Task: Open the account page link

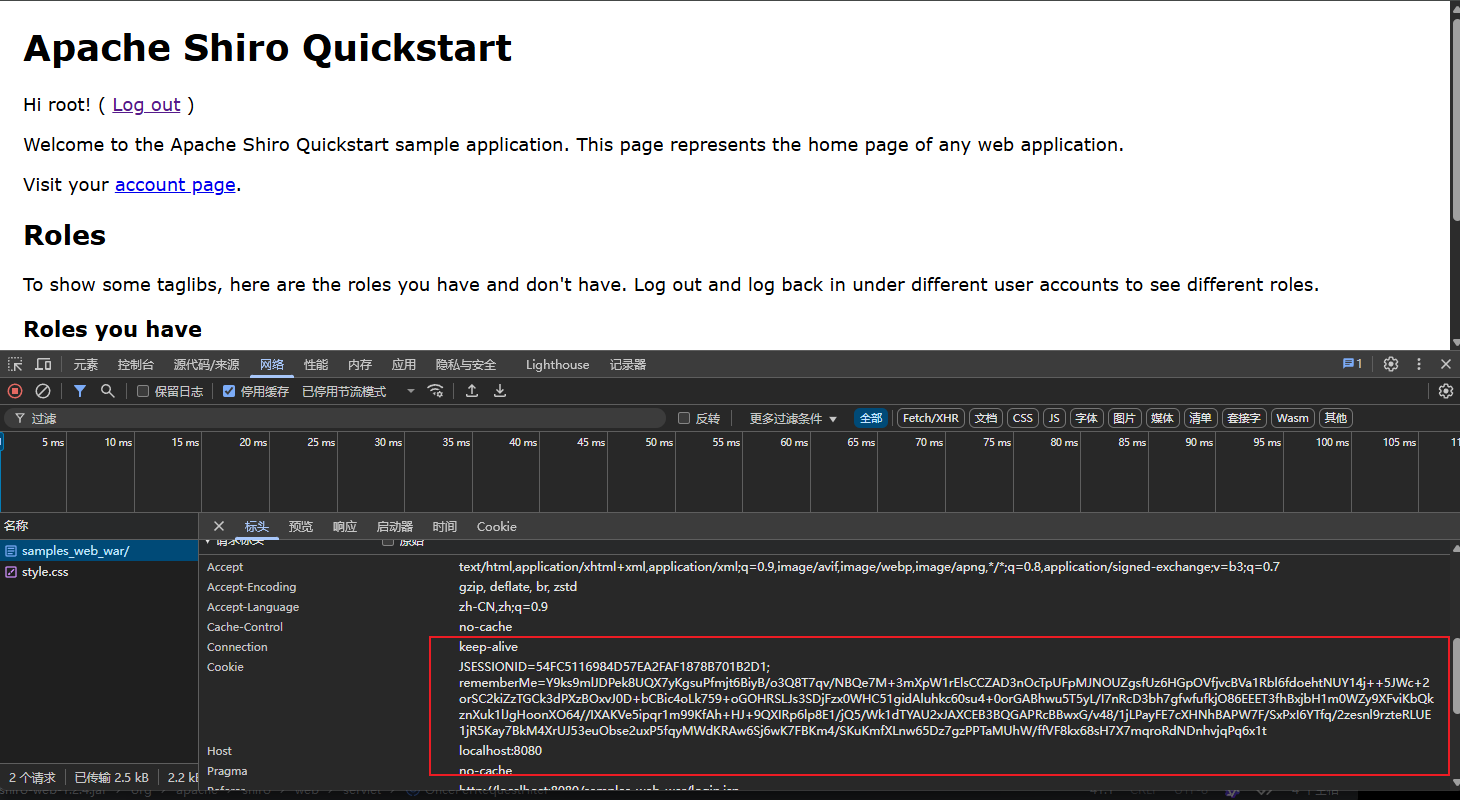Action: [176, 184]
